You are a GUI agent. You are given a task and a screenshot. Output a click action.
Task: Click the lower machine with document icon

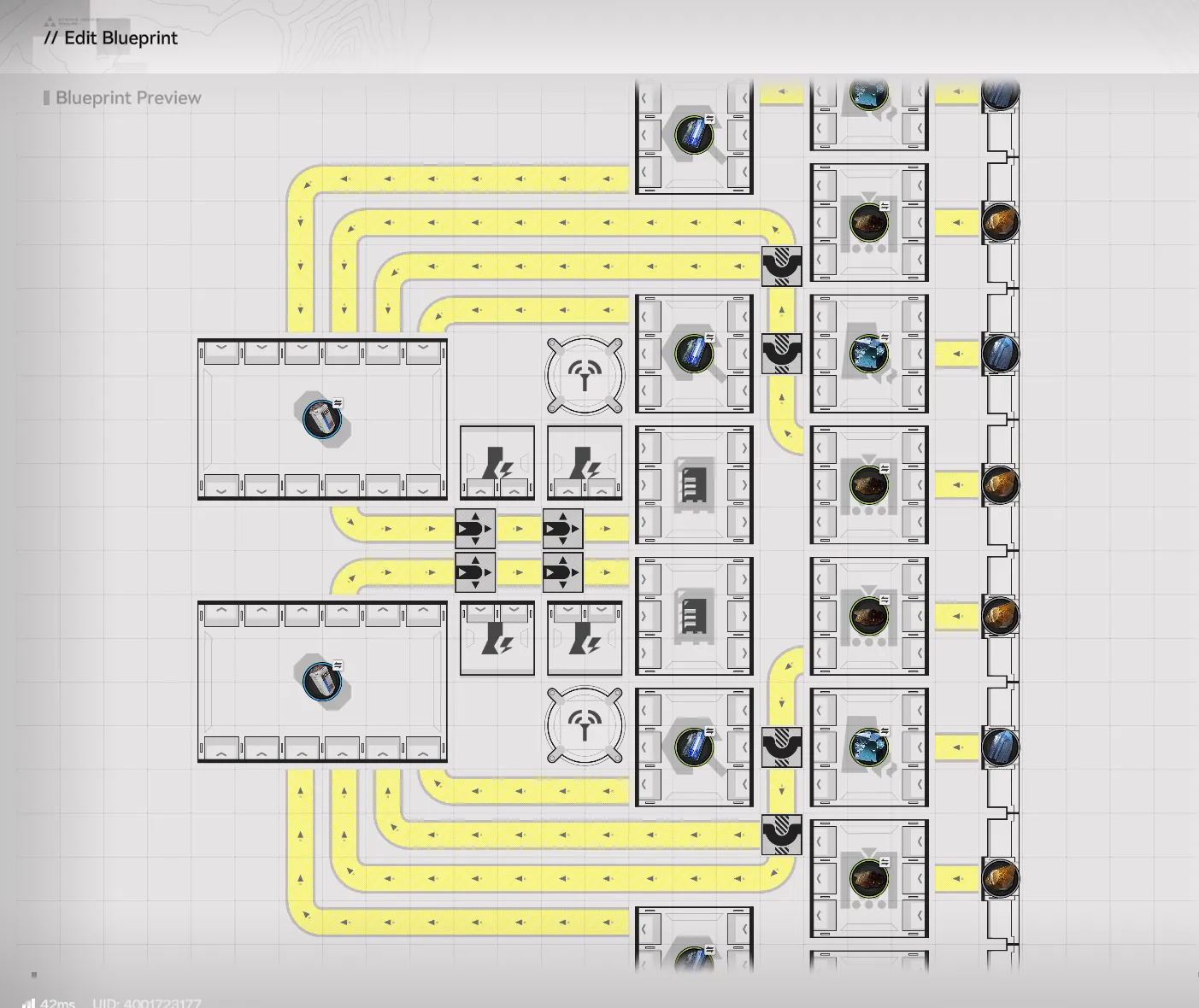(x=693, y=616)
